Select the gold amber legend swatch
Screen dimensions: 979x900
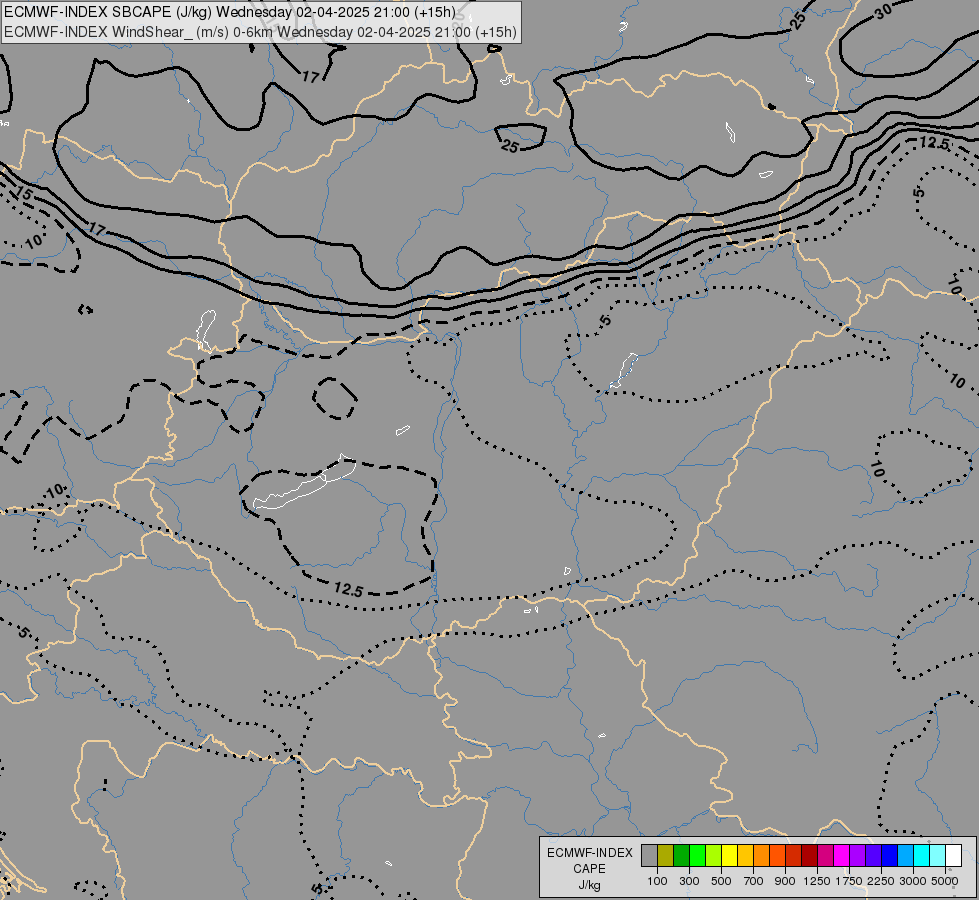click(745, 855)
